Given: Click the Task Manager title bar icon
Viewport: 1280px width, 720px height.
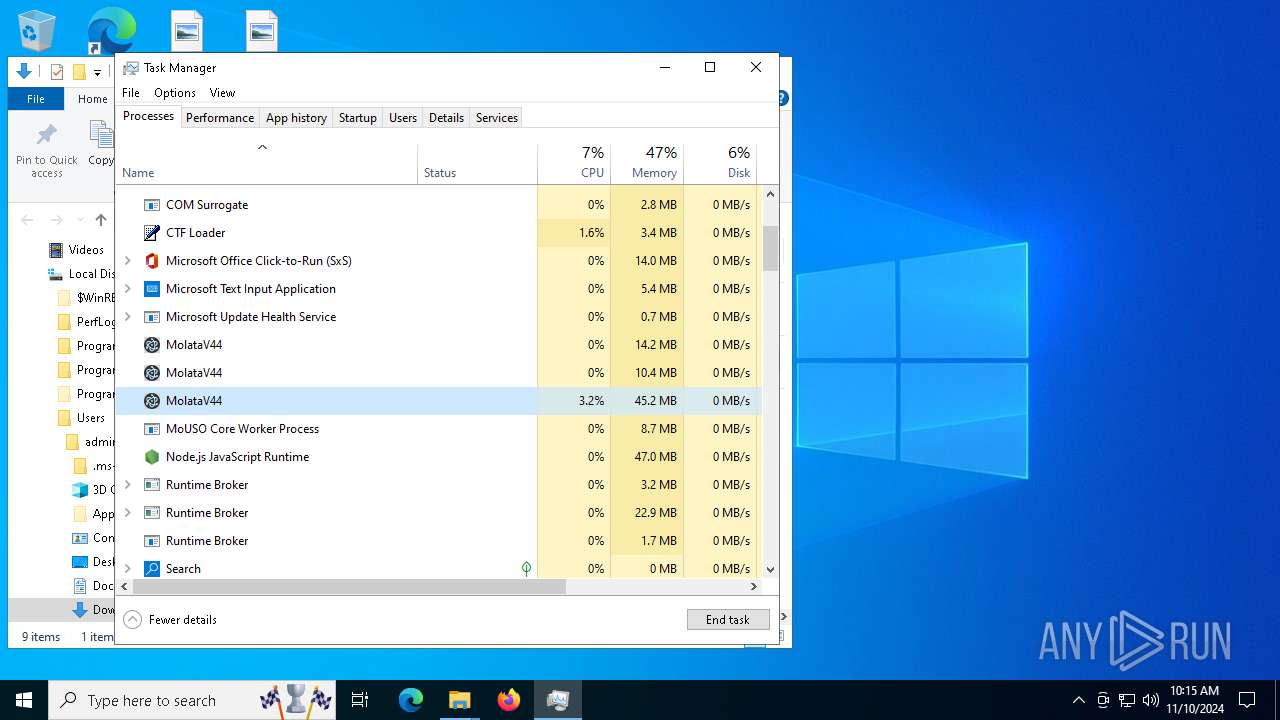Looking at the screenshot, I should [131, 68].
